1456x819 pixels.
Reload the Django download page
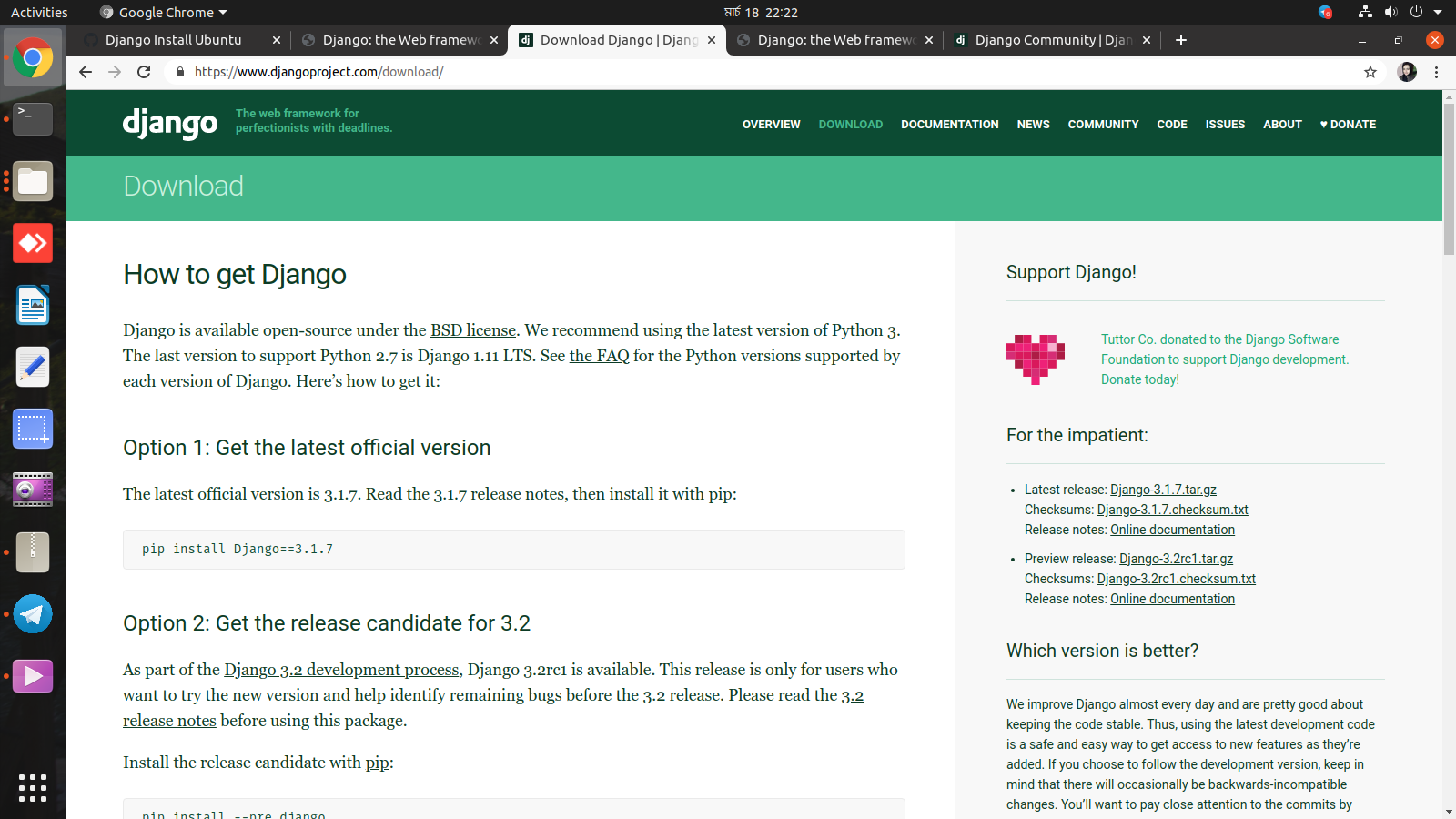pos(144,72)
